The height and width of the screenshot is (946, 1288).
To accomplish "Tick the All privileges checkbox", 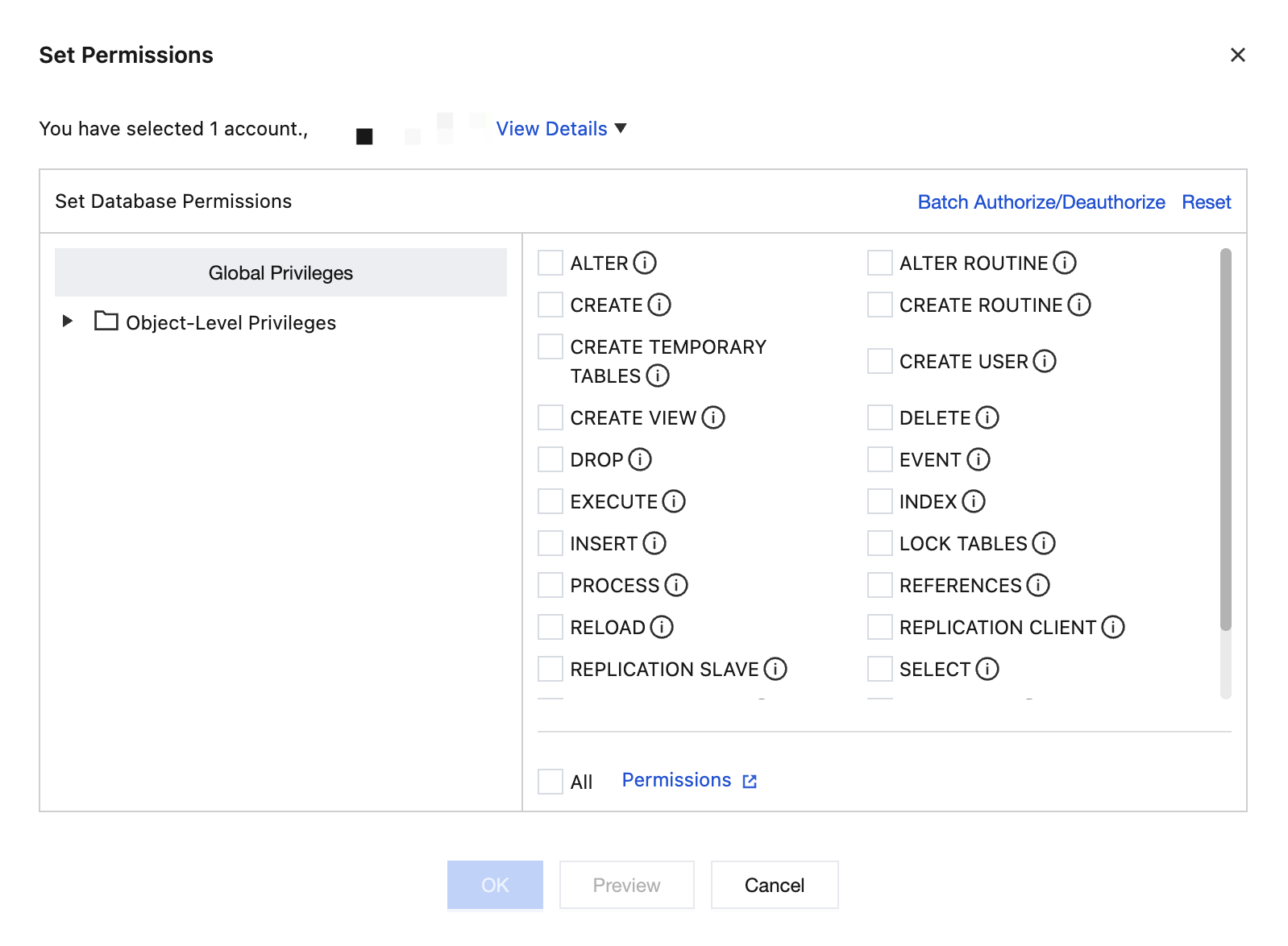I will pos(551,781).
